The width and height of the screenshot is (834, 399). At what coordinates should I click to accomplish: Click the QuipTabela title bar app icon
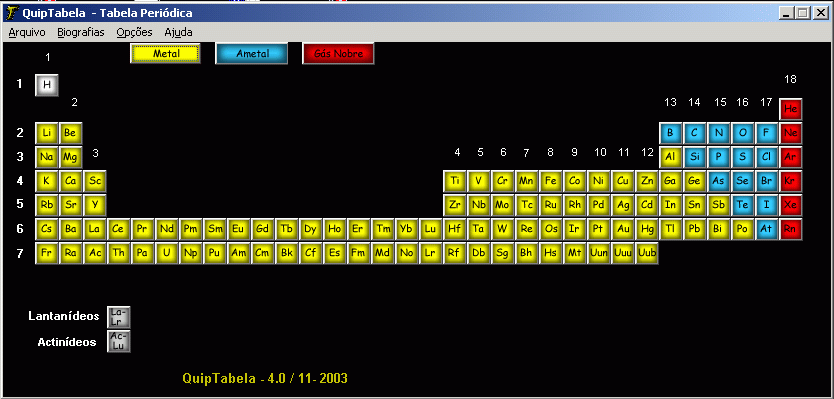(x=12, y=13)
